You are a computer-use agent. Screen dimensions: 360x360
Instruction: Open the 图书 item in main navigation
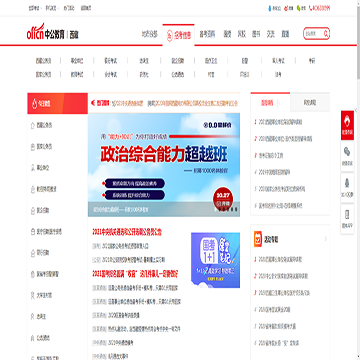pyautogui.click(x=256, y=34)
